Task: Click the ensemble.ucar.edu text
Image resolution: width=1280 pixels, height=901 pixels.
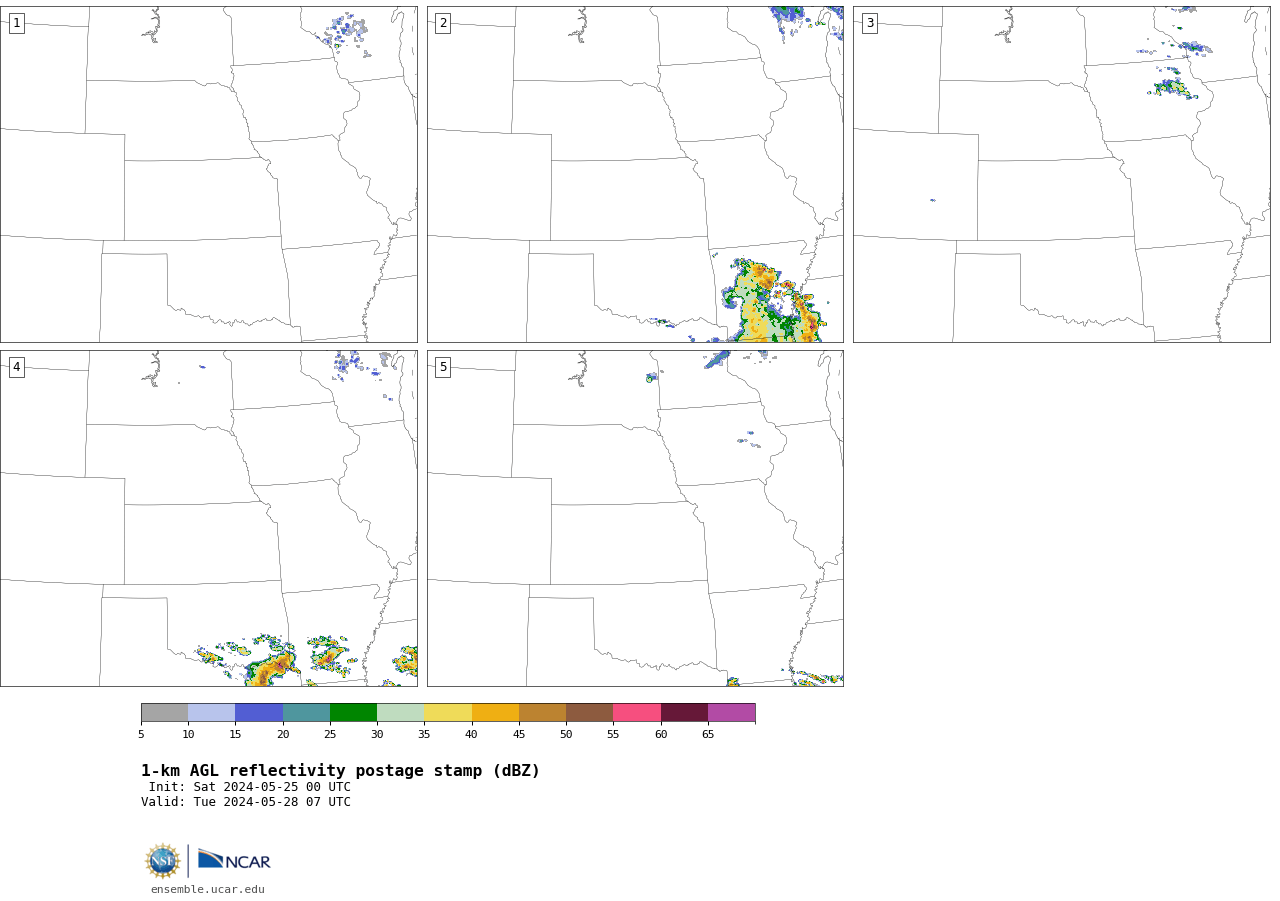Action: coord(208,890)
